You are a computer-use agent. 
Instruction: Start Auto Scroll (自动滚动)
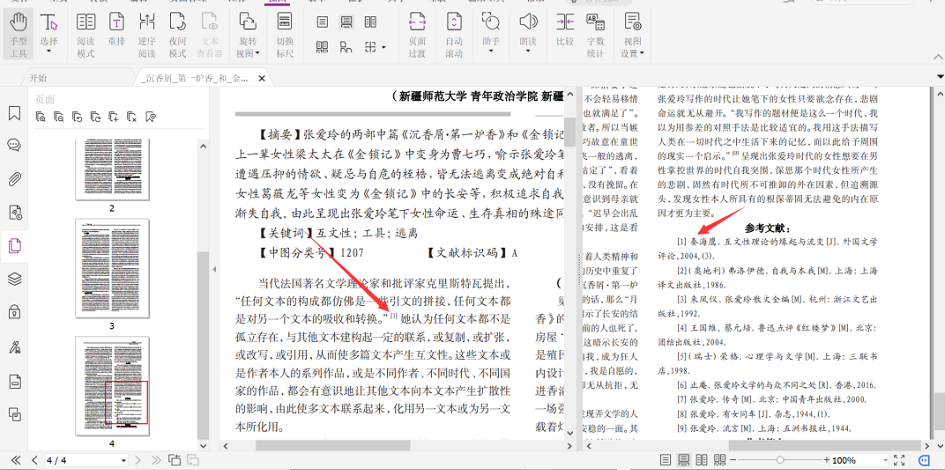point(454,34)
